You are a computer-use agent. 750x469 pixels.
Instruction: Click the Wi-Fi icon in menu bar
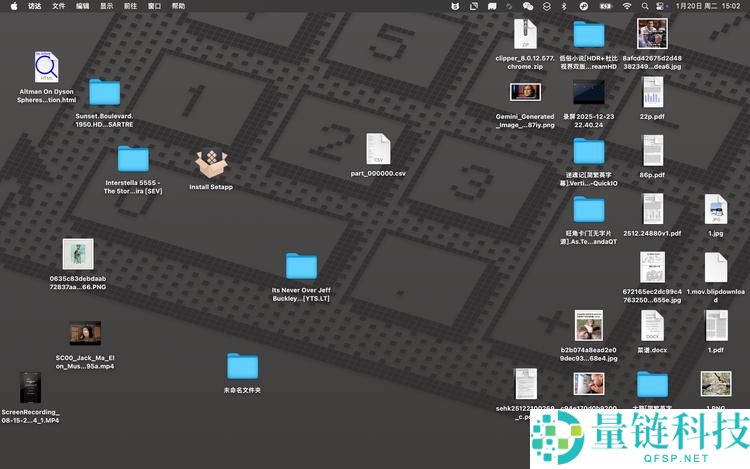[627, 6]
